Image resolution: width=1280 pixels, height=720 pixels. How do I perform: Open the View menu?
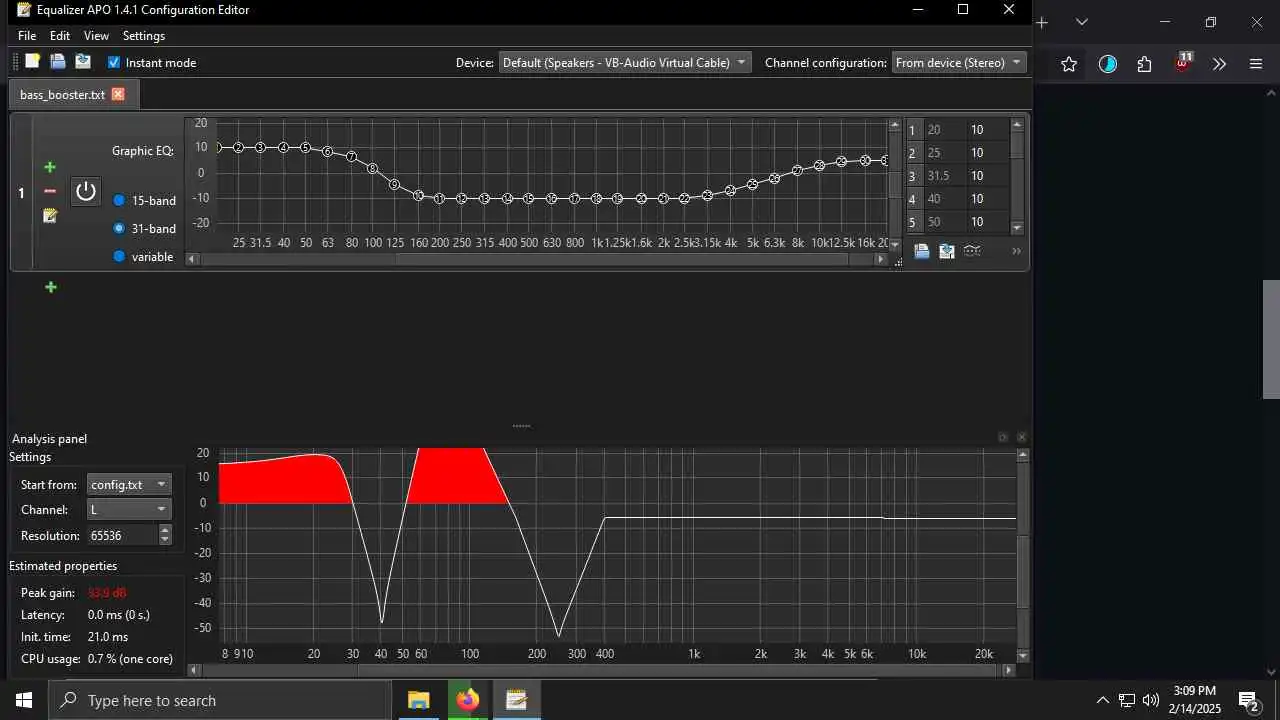tap(96, 35)
